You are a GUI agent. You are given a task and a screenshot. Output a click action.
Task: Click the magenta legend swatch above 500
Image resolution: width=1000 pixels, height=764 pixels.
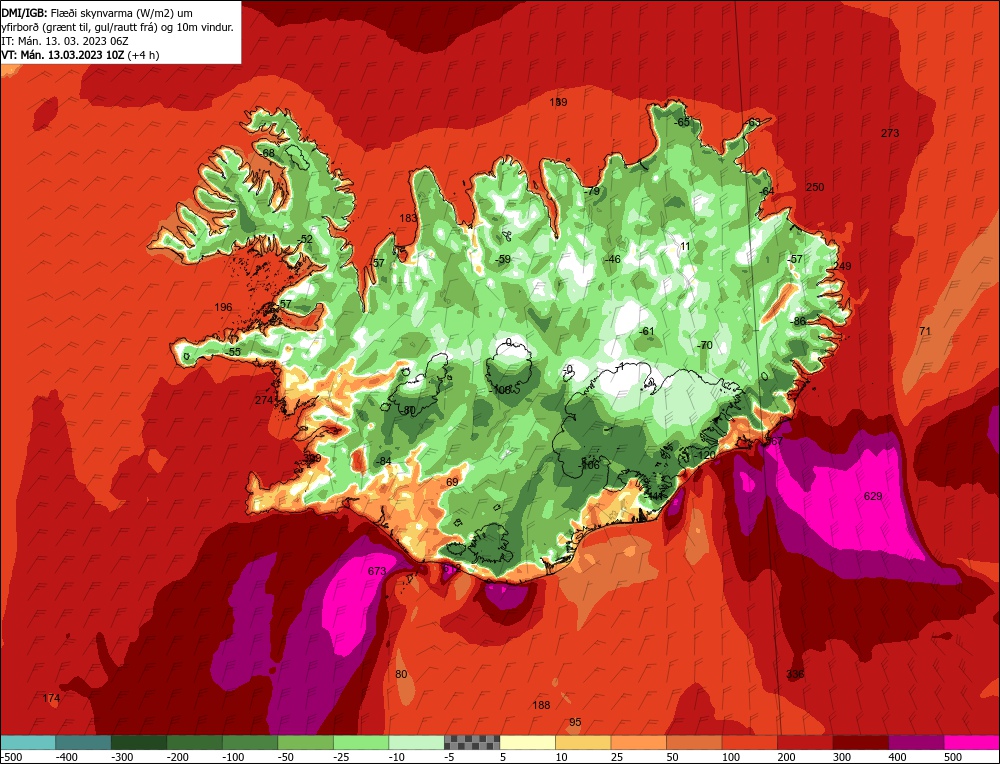point(971,742)
